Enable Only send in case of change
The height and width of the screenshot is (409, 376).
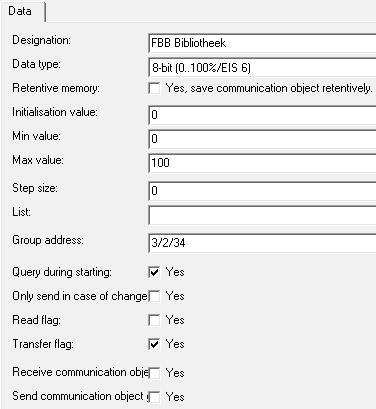point(154,296)
